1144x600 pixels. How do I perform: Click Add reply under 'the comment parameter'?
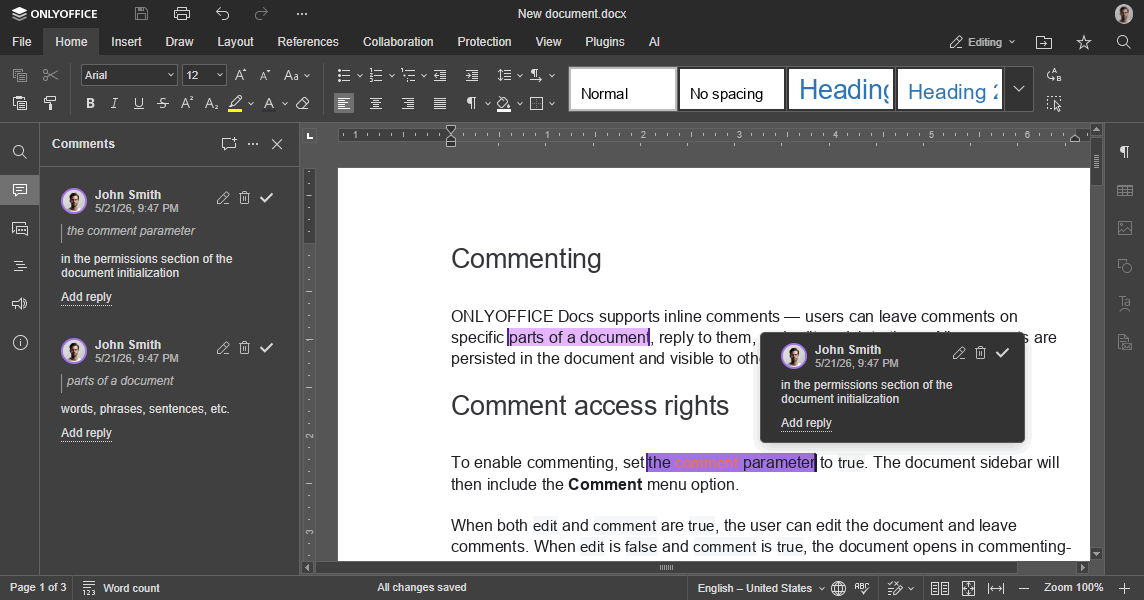point(86,297)
